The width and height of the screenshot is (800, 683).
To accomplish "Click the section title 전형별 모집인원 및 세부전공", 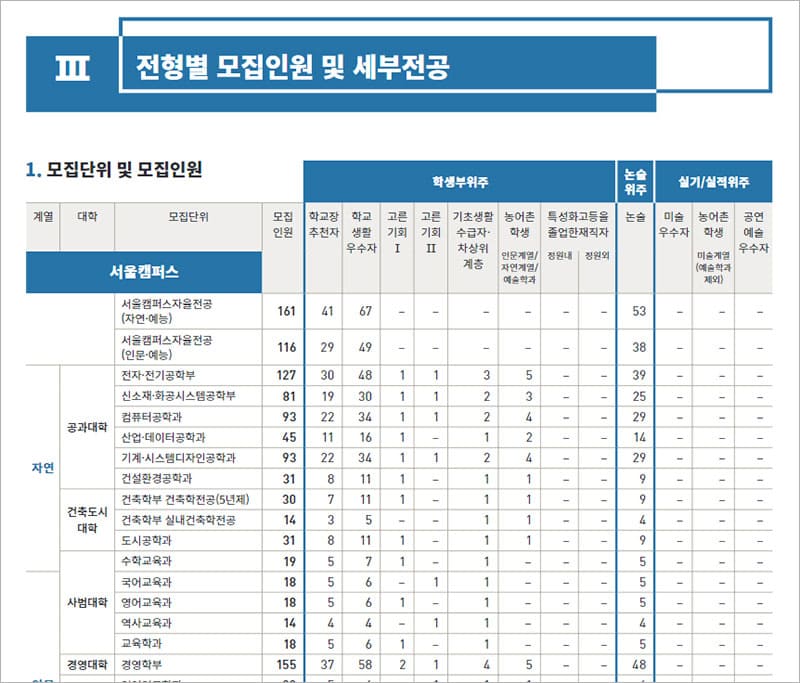I will (x=292, y=69).
